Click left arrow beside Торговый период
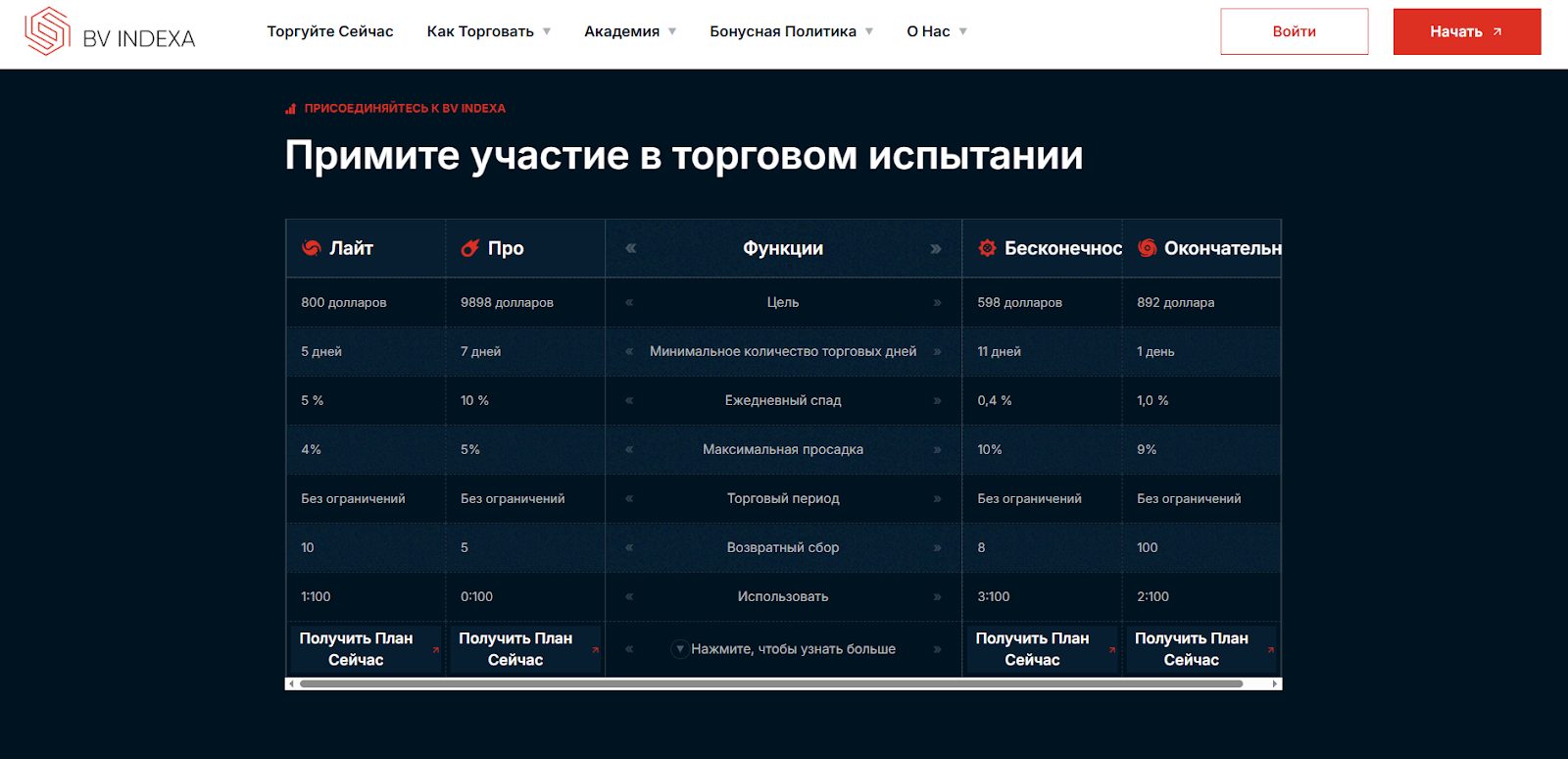1568x759 pixels. coord(629,498)
